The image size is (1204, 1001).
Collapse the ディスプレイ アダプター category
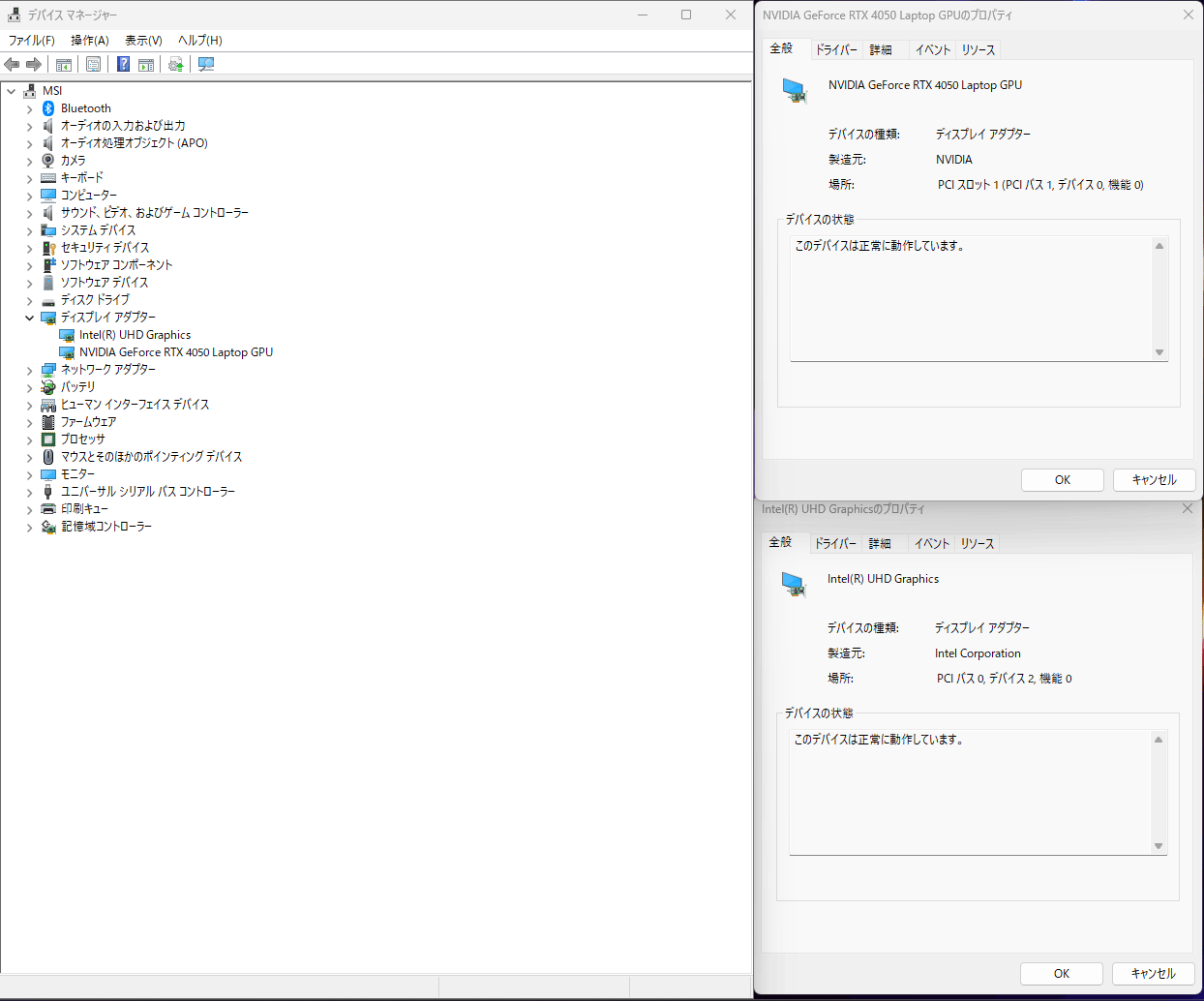point(29,318)
